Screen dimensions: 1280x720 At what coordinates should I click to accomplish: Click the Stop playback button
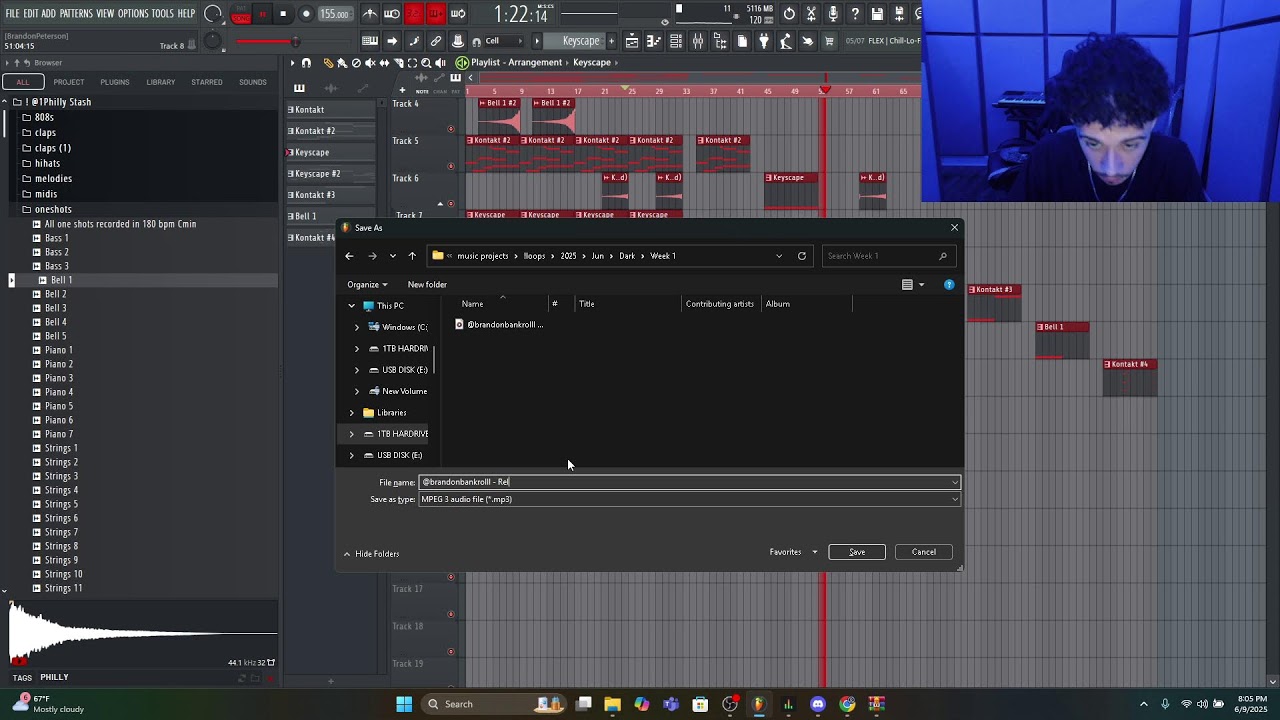(283, 14)
